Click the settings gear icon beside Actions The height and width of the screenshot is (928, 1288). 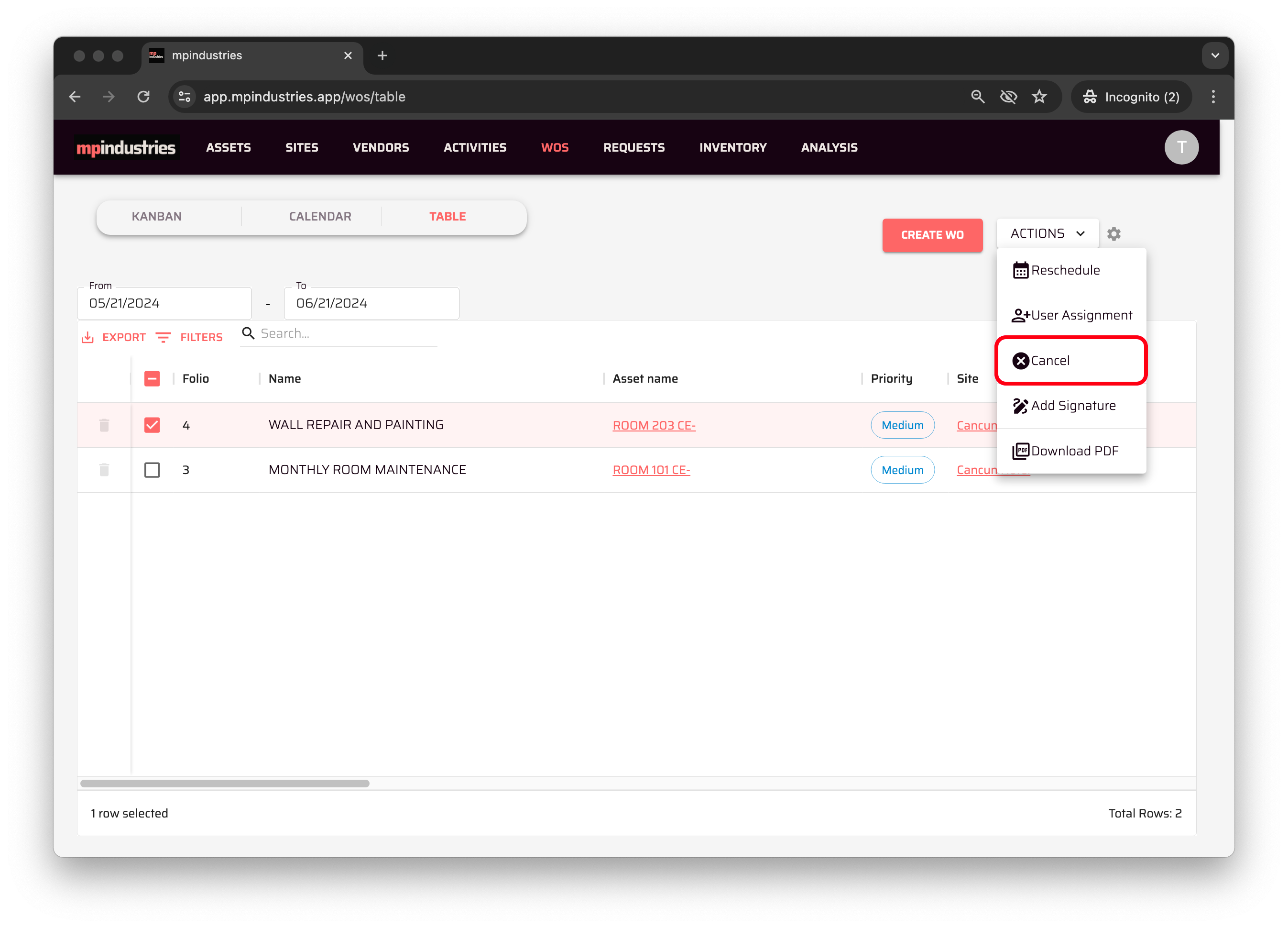click(x=1113, y=233)
